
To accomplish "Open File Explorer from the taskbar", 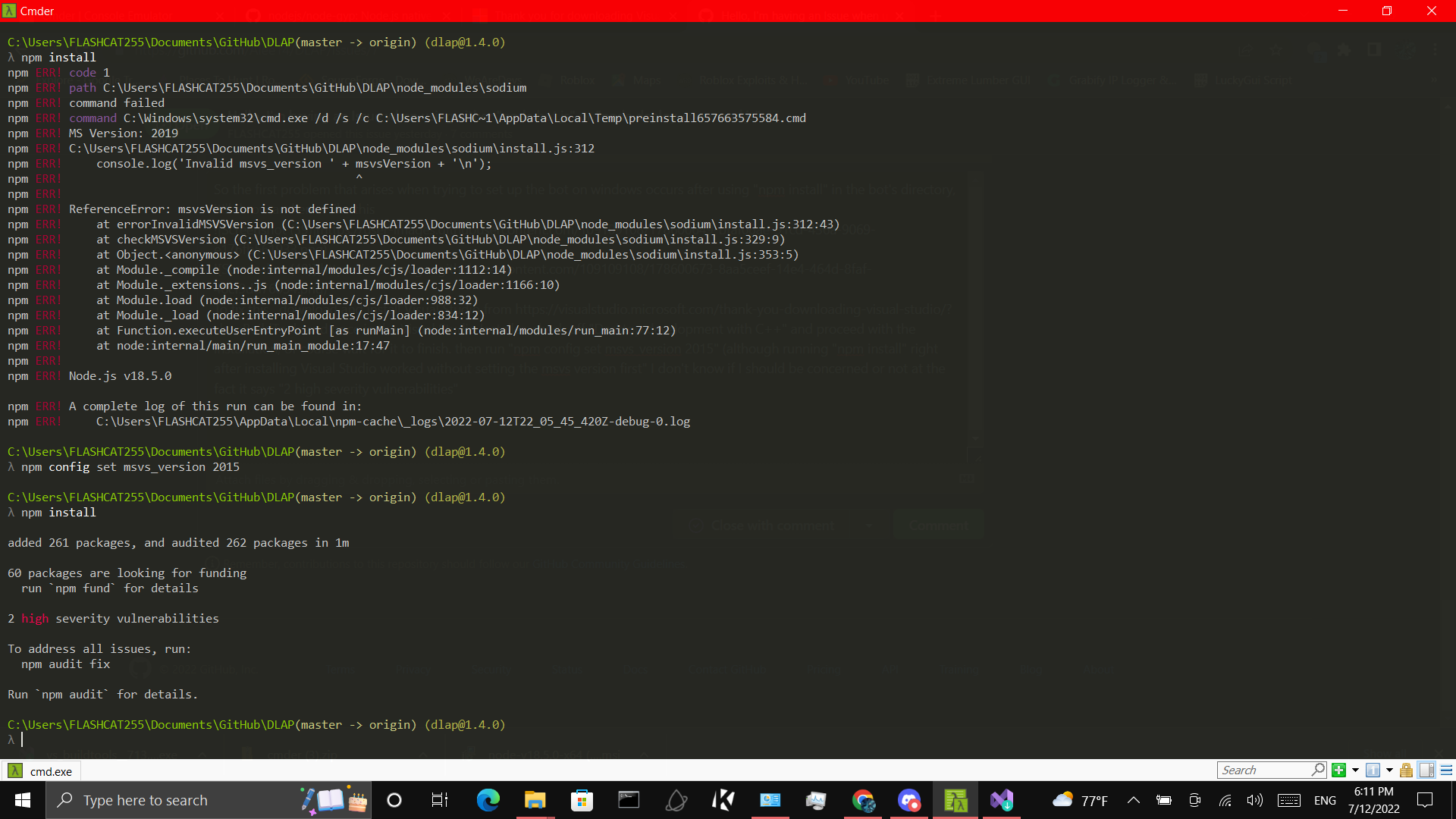I will click(535, 800).
